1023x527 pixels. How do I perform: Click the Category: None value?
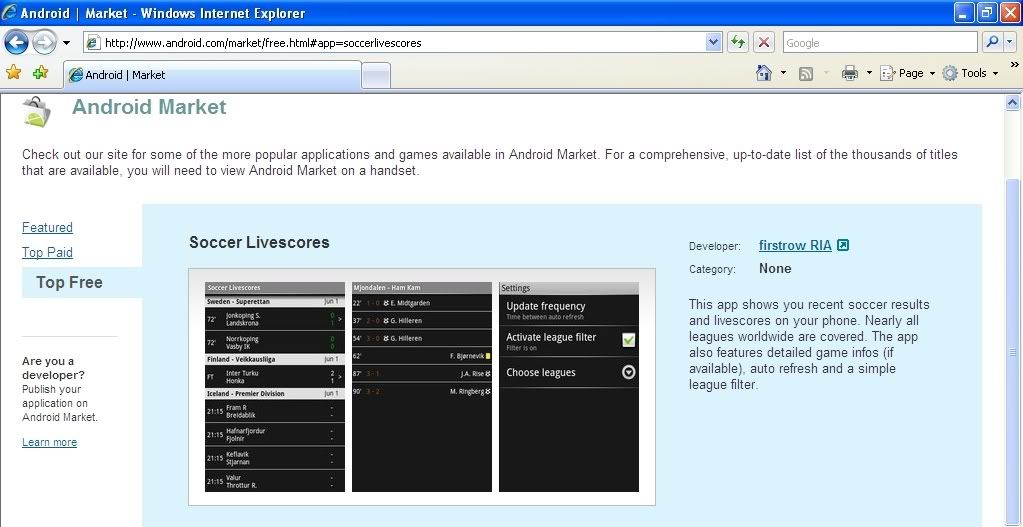[x=775, y=269]
